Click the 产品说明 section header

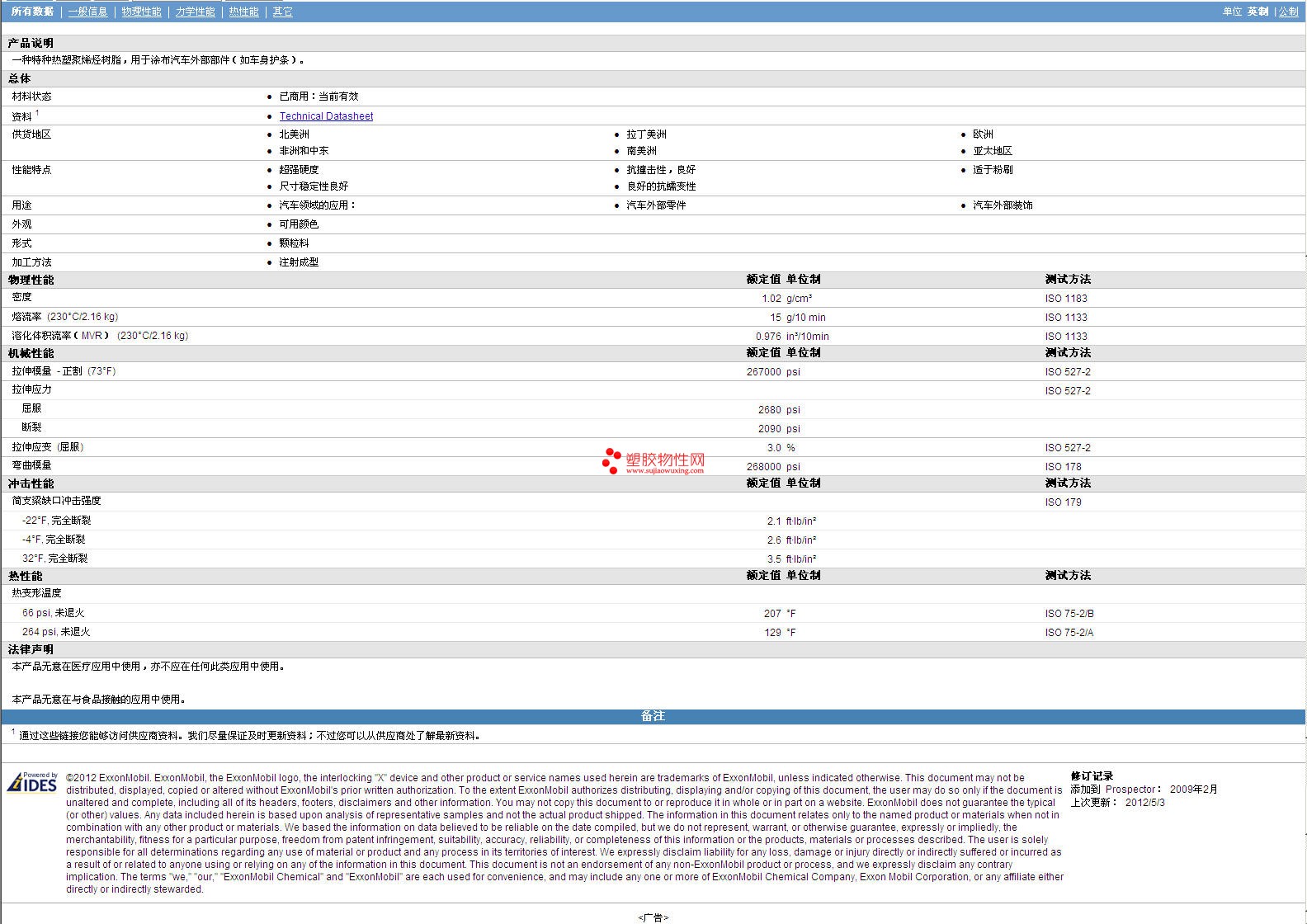pos(31,43)
